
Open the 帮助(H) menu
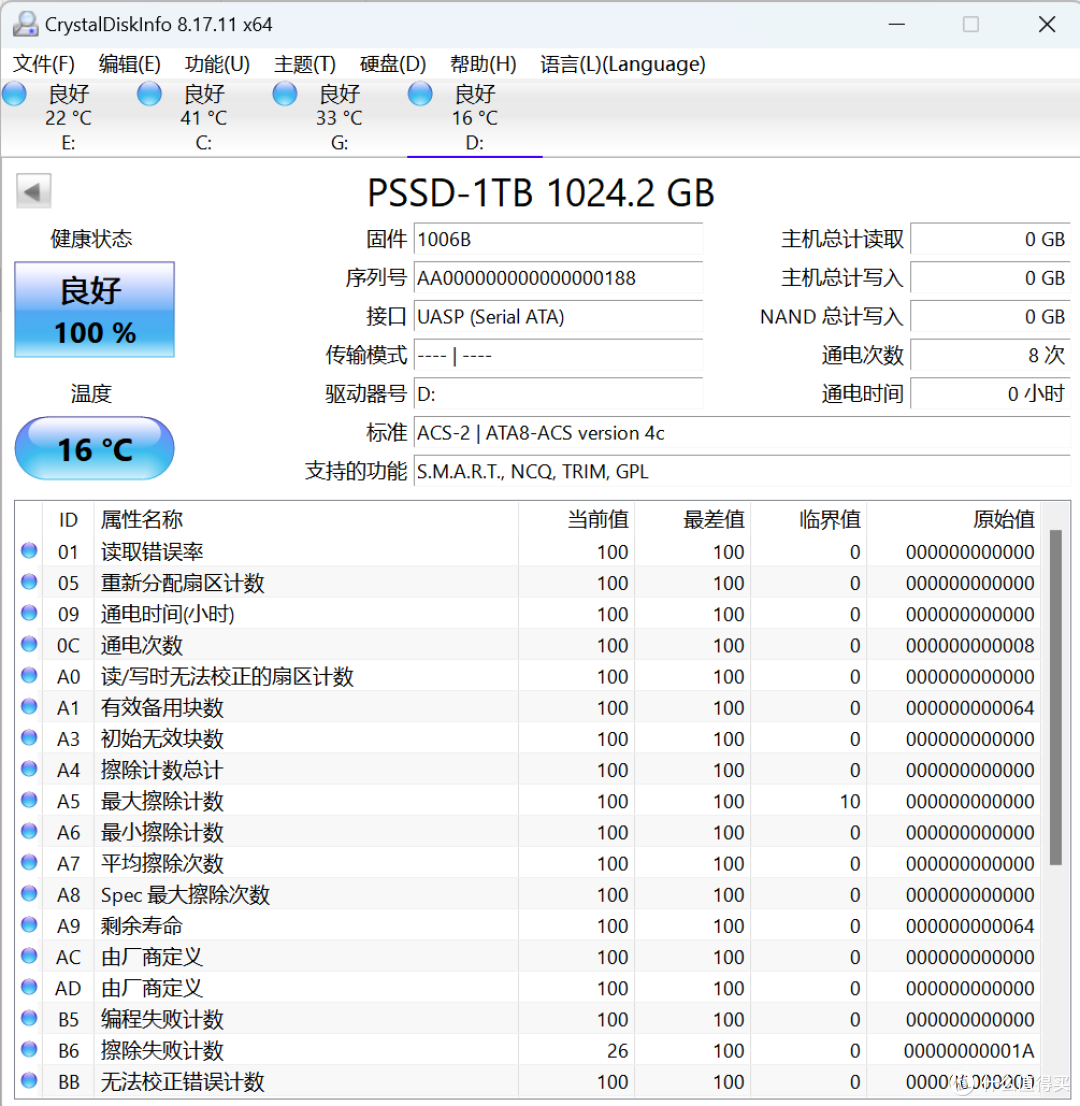483,64
